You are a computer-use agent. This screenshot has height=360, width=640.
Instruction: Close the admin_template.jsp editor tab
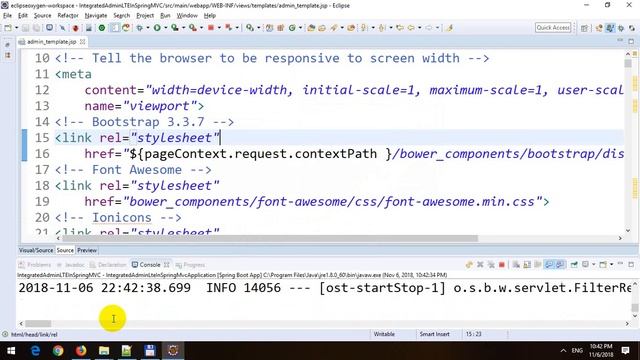pyautogui.click(x=82, y=42)
